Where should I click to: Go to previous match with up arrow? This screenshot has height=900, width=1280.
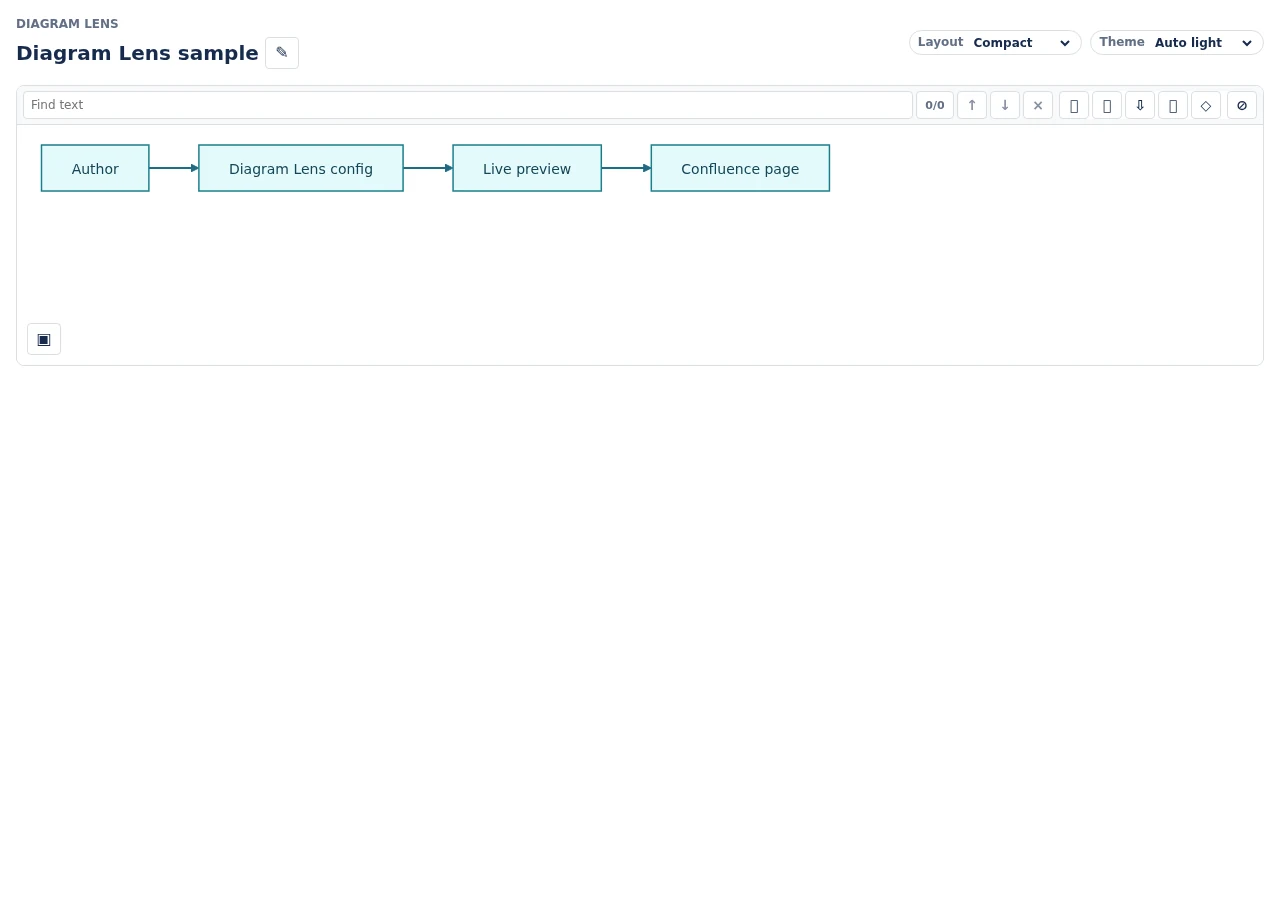point(972,105)
